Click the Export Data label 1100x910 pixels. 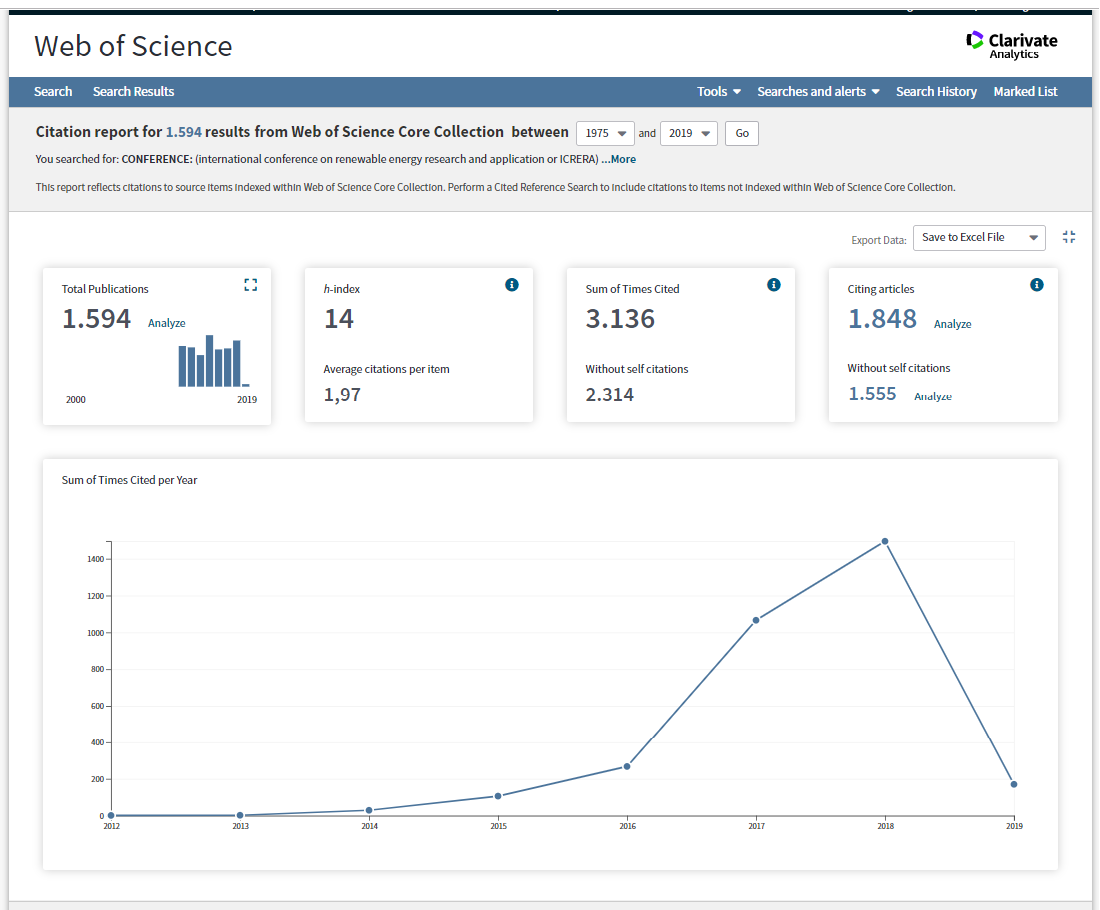[878, 240]
